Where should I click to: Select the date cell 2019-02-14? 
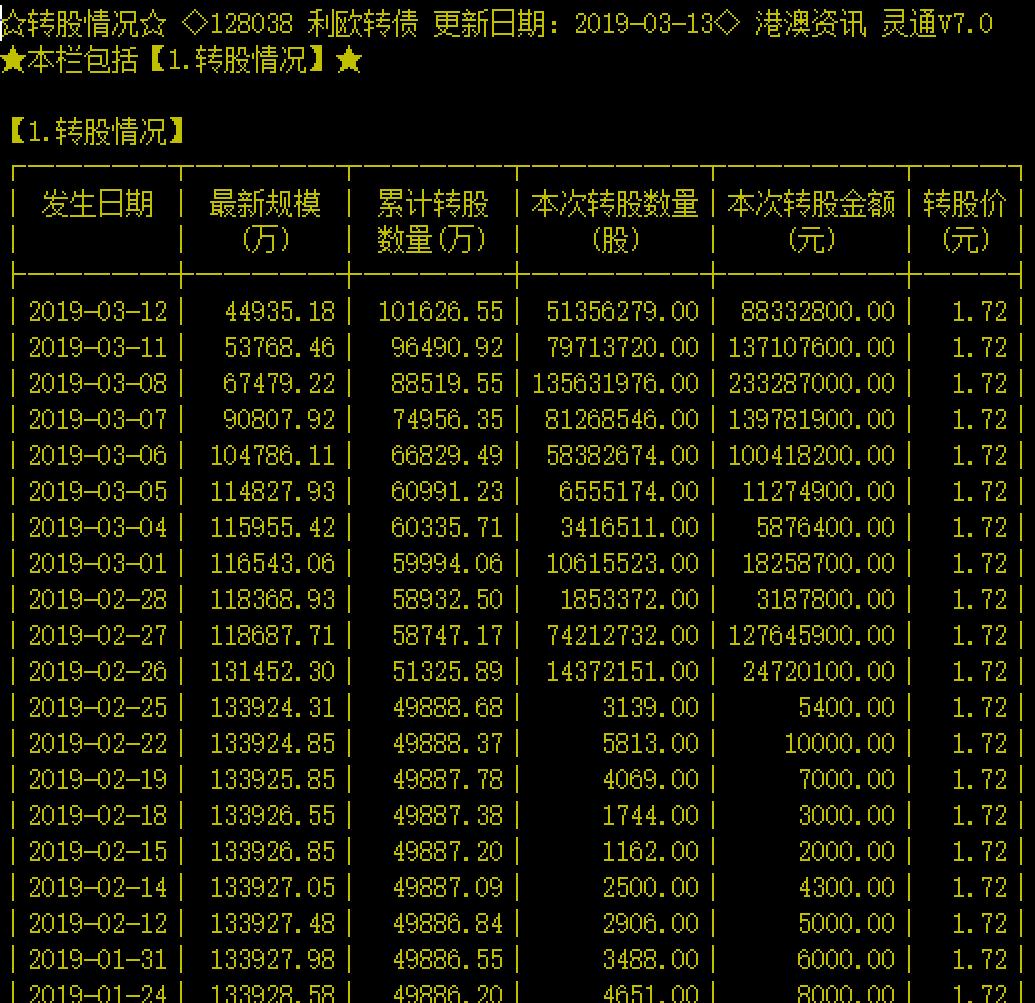[98, 887]
